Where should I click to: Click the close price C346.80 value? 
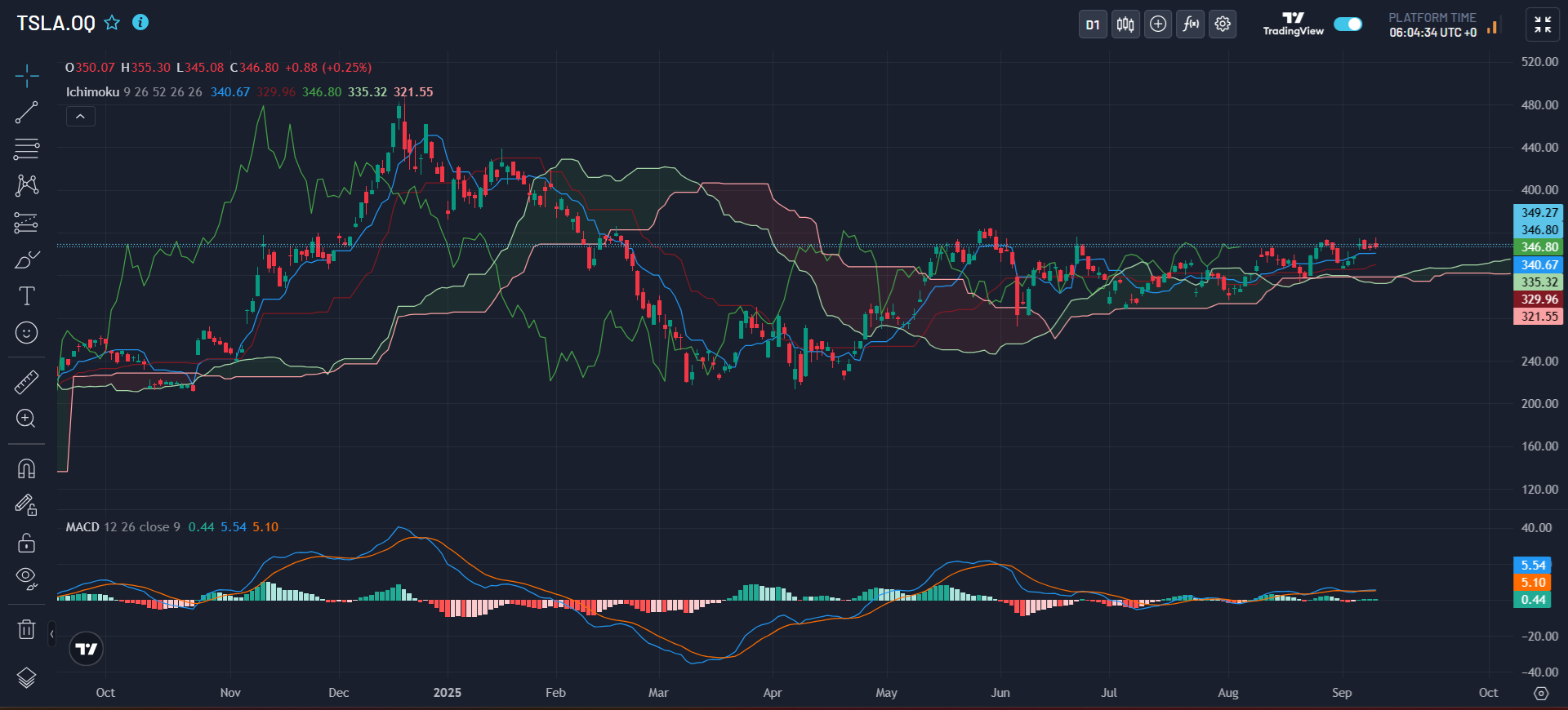point(254,68)
